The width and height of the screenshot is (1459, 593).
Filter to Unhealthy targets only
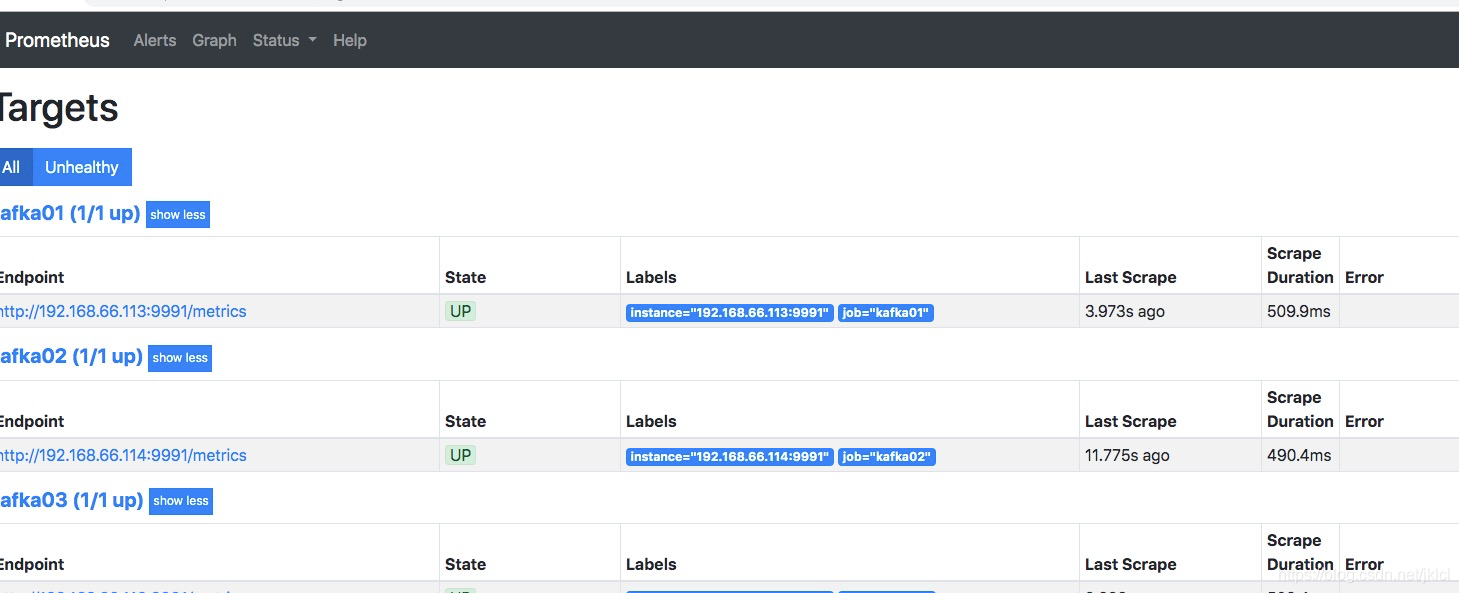coord(82,167)
